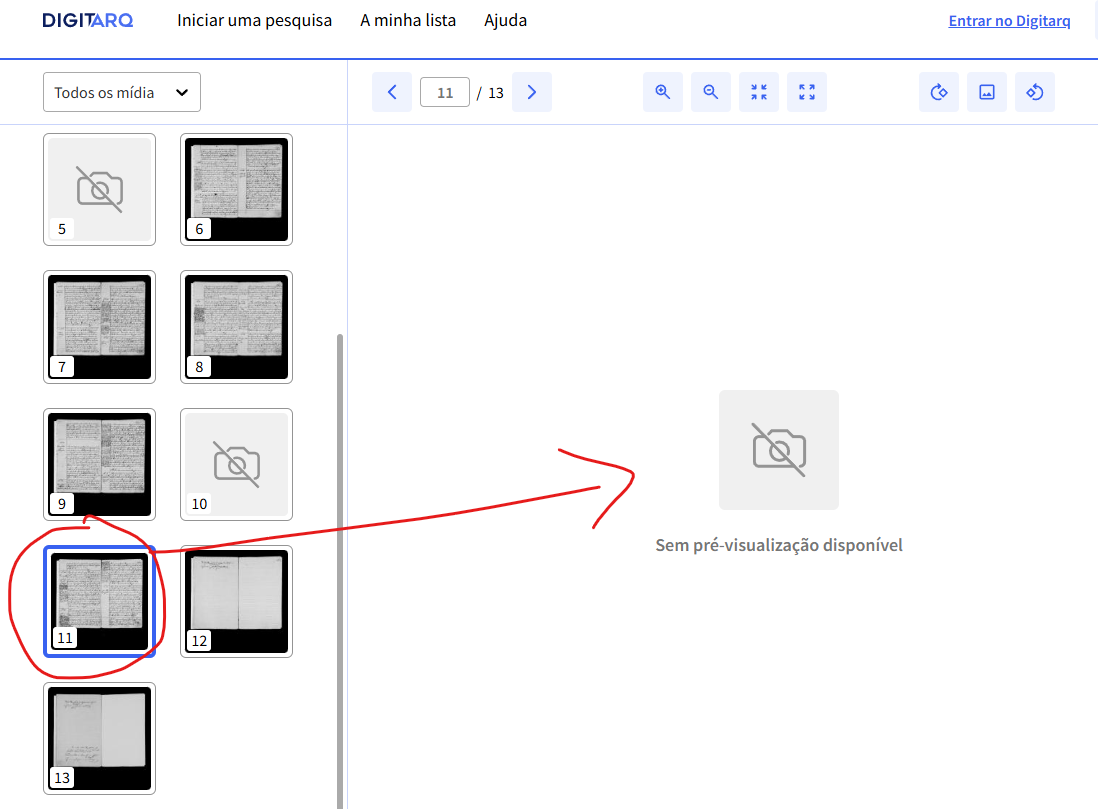Open 'A minha lista' menu item
This screenshot has width=1098, height=809.
[408, 20]
